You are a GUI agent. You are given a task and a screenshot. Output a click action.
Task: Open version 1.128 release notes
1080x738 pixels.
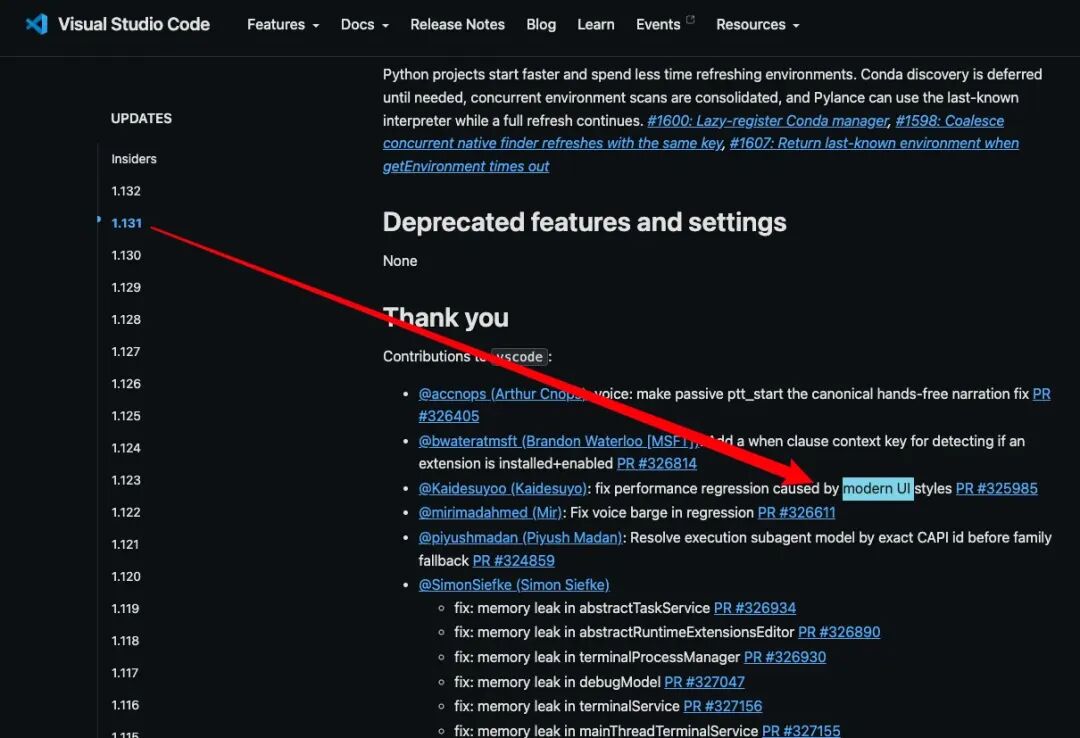click(x=126, y=320)
